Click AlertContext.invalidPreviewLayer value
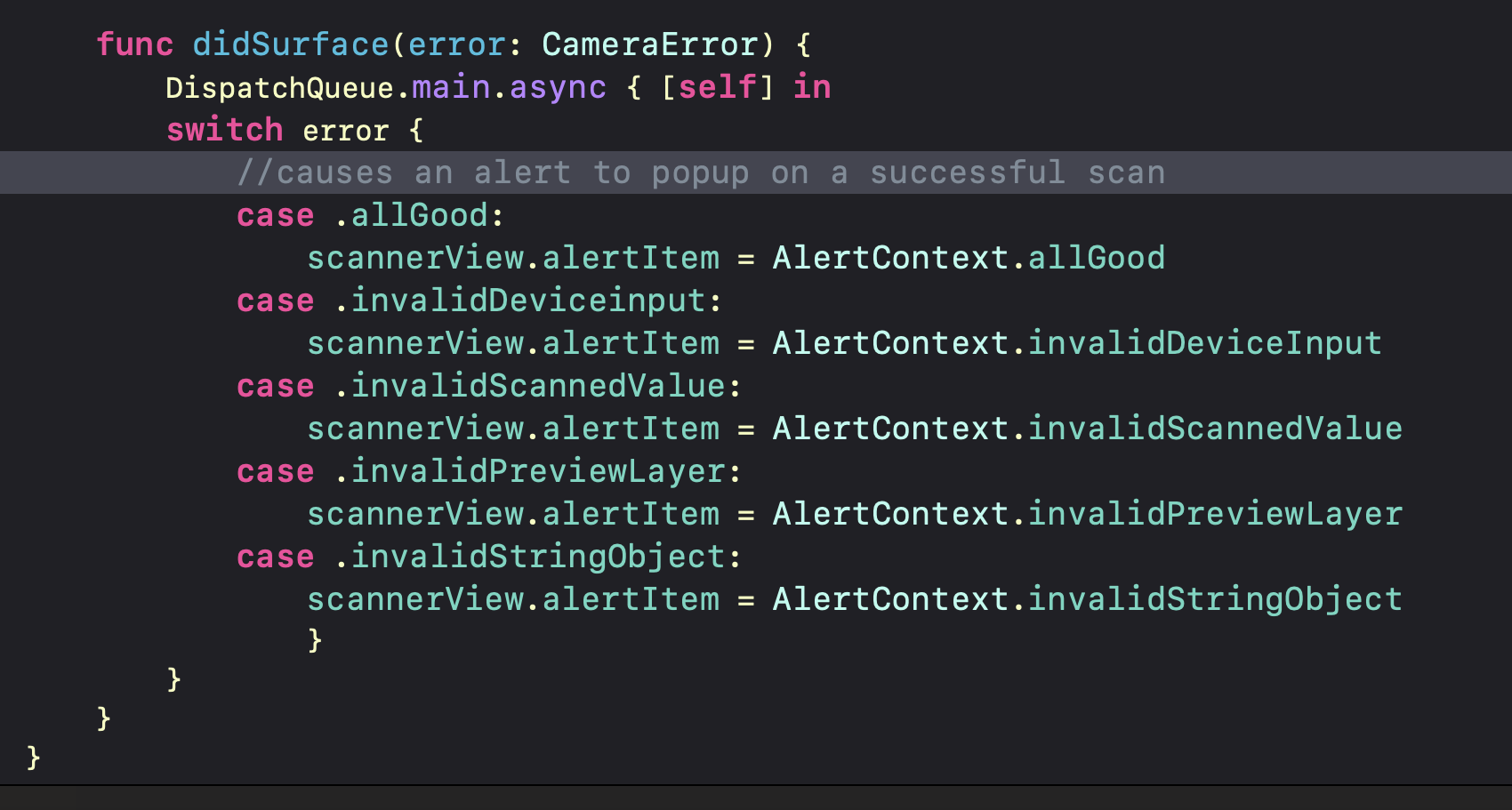The height and width of the screenshot is (810, 1512). 1088,514
